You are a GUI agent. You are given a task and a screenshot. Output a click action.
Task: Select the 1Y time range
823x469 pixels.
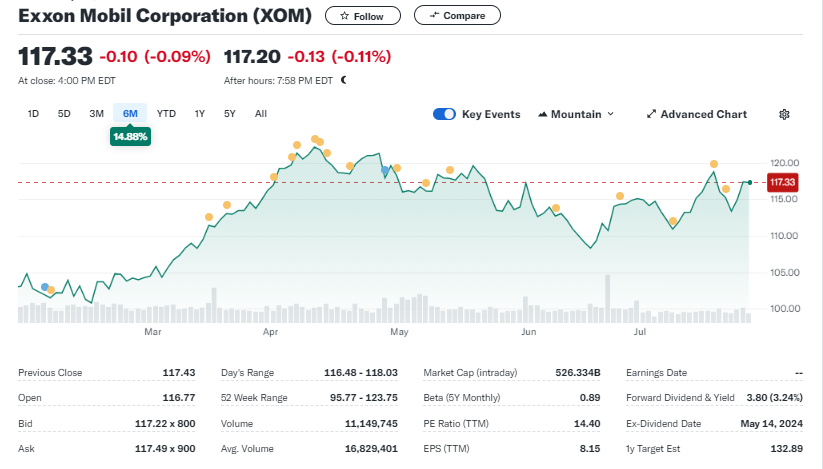[x=199, y=113]
